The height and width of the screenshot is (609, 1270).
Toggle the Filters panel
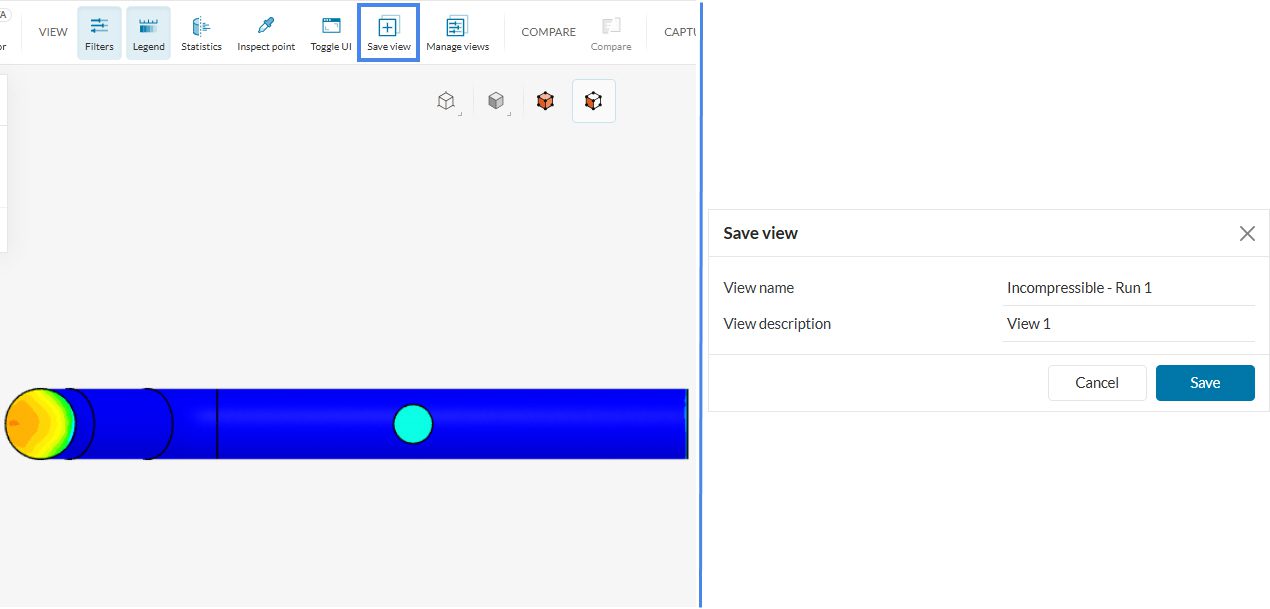(x=99, y=32)
